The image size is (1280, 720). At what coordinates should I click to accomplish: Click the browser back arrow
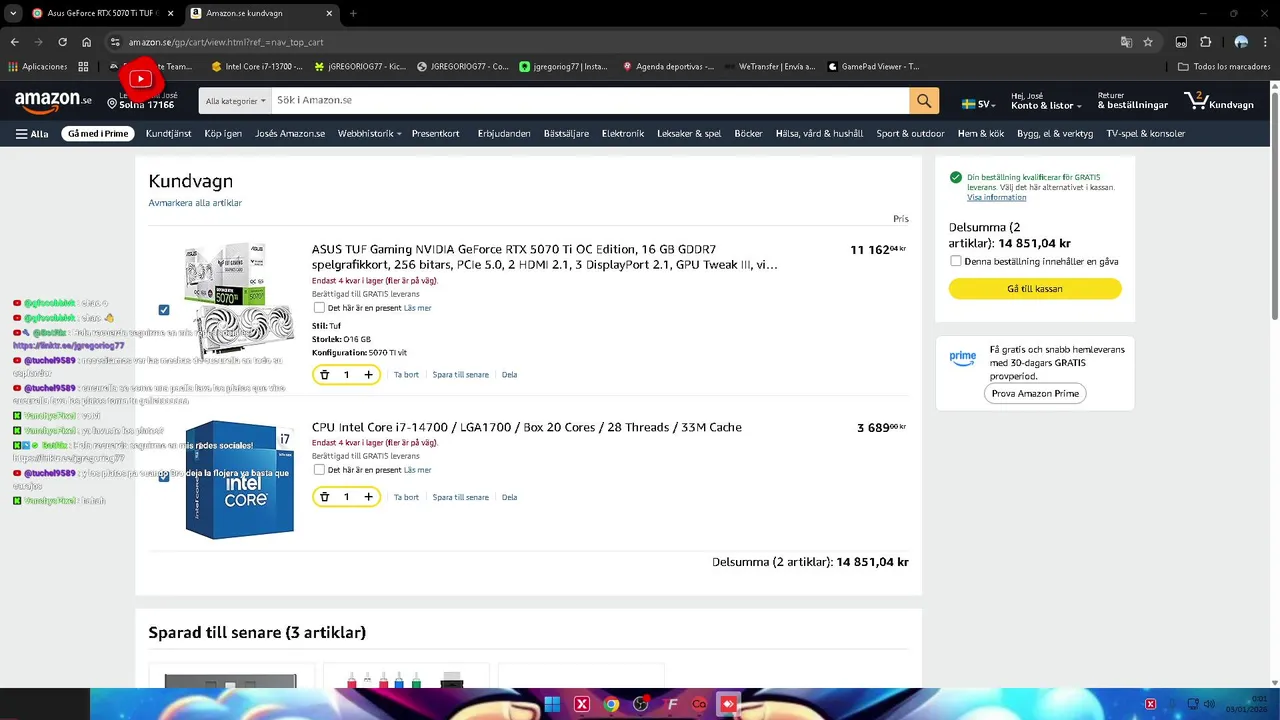click(x=14, y=42)
